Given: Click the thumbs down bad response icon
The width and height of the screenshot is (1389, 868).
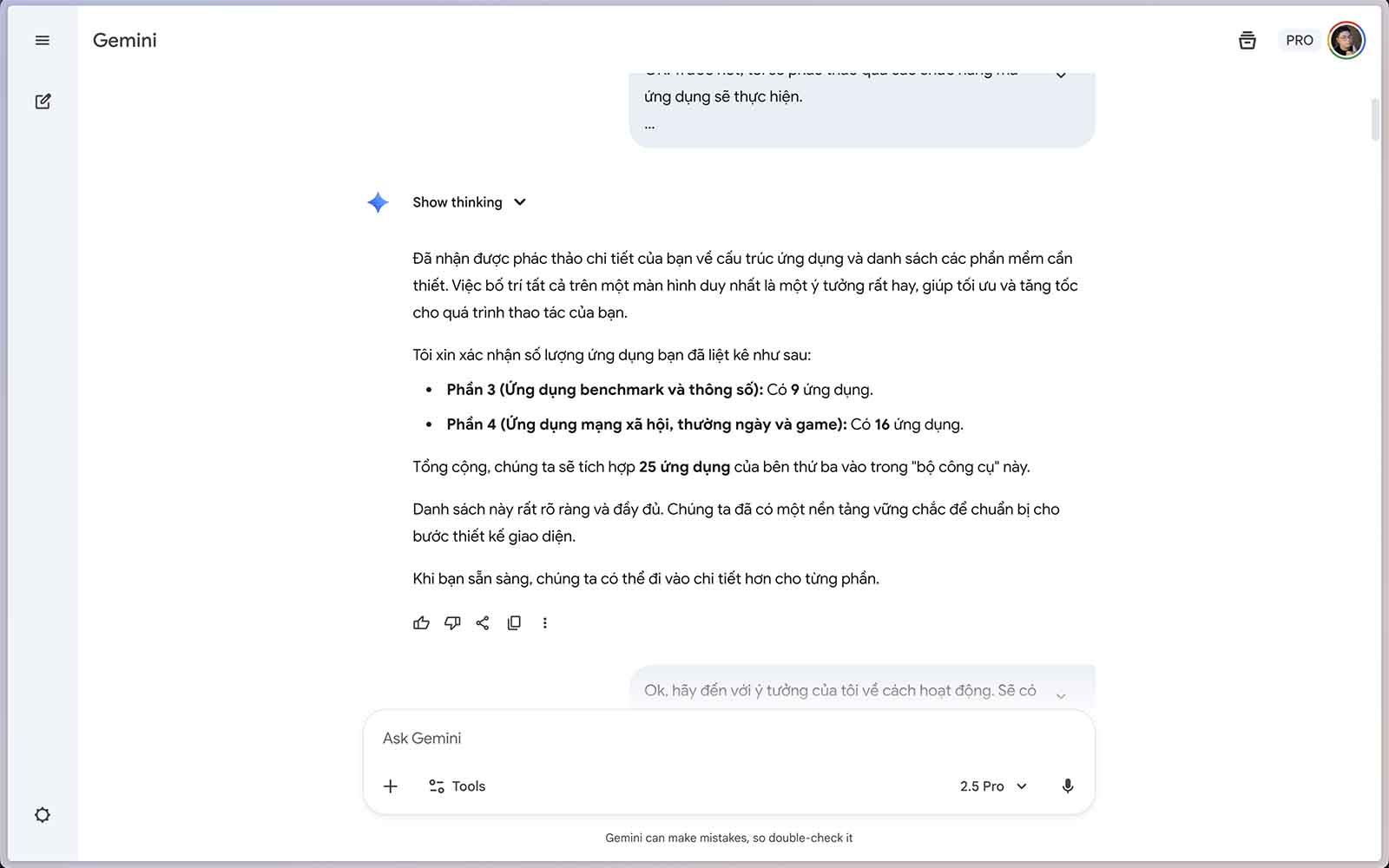Looking at the screenshot, I should [x=452, y=623].
